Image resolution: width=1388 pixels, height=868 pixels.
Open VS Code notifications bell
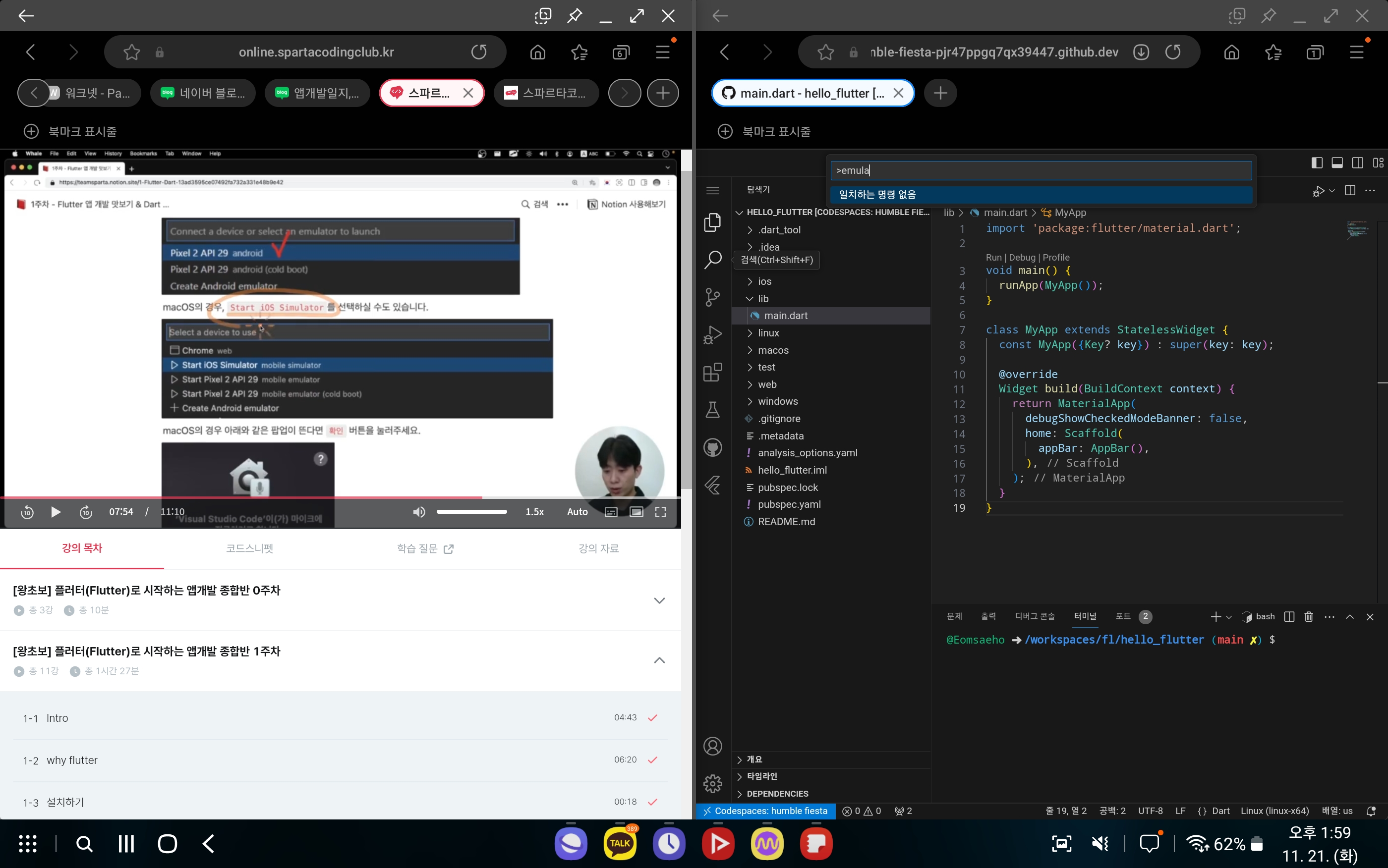(x=1371, y=811)
